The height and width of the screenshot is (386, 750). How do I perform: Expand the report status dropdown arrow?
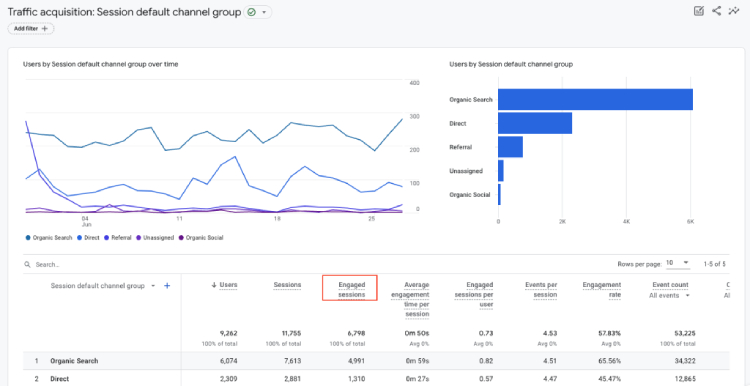[264, 12]
